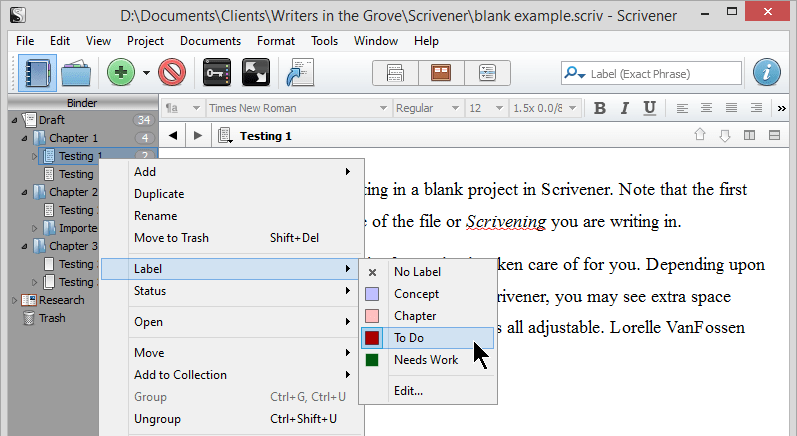Split editor horizontally icon

click(774, 135)
